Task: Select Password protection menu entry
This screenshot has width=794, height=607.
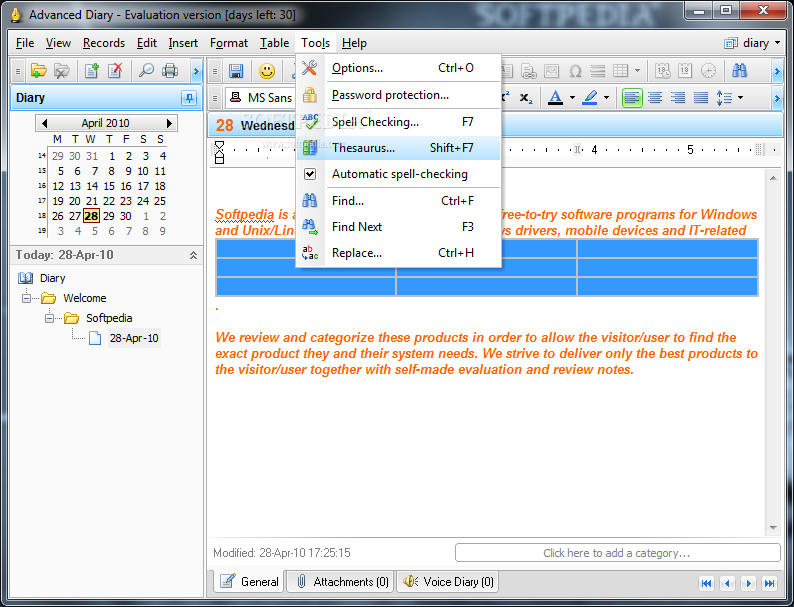Action: tap(399, 95)
